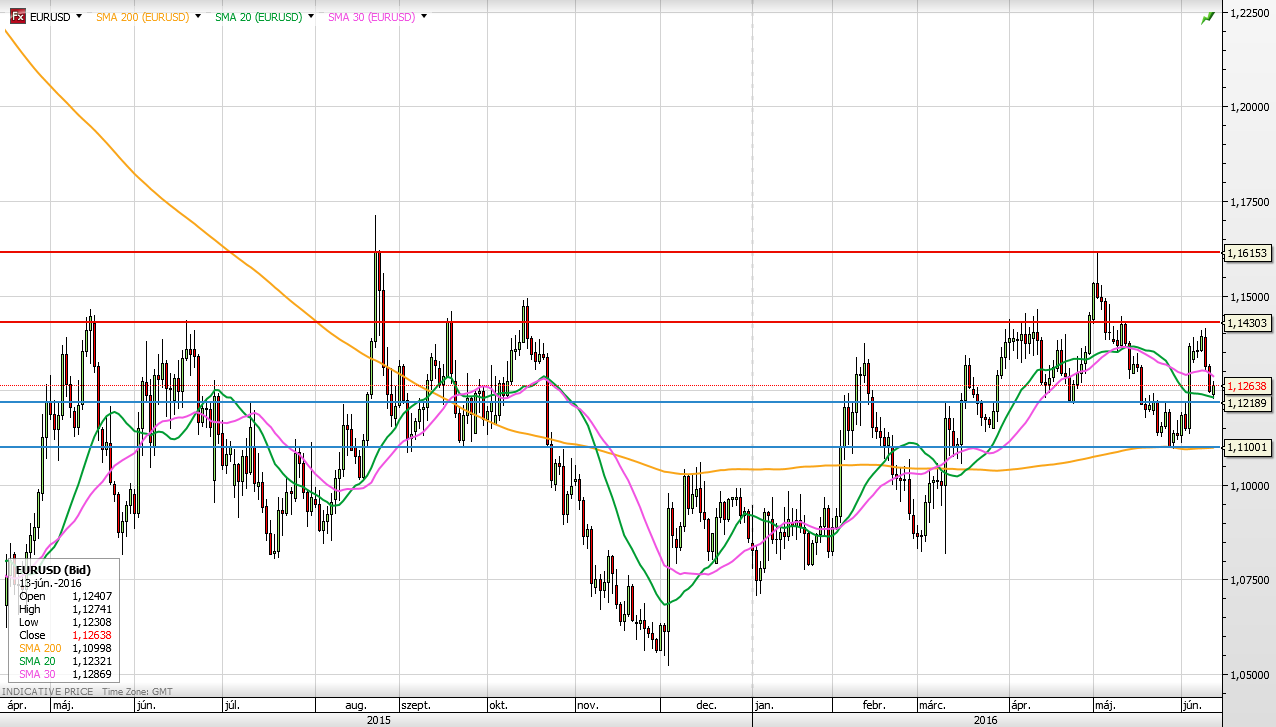Click the 2015 year label on the time axis
This screenshot has height=727, width=1276.
(379, 719)
